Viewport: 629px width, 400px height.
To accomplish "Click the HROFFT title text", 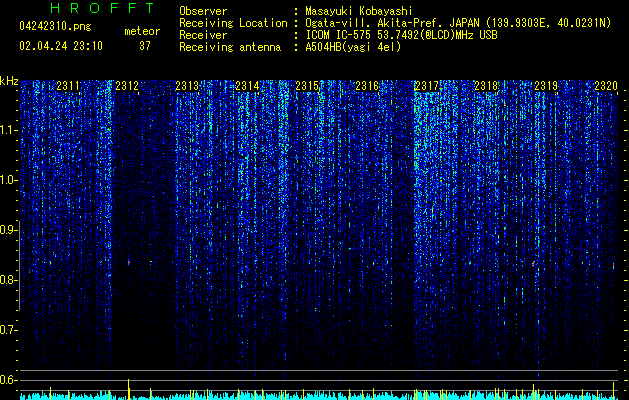I will pos(103,8).
